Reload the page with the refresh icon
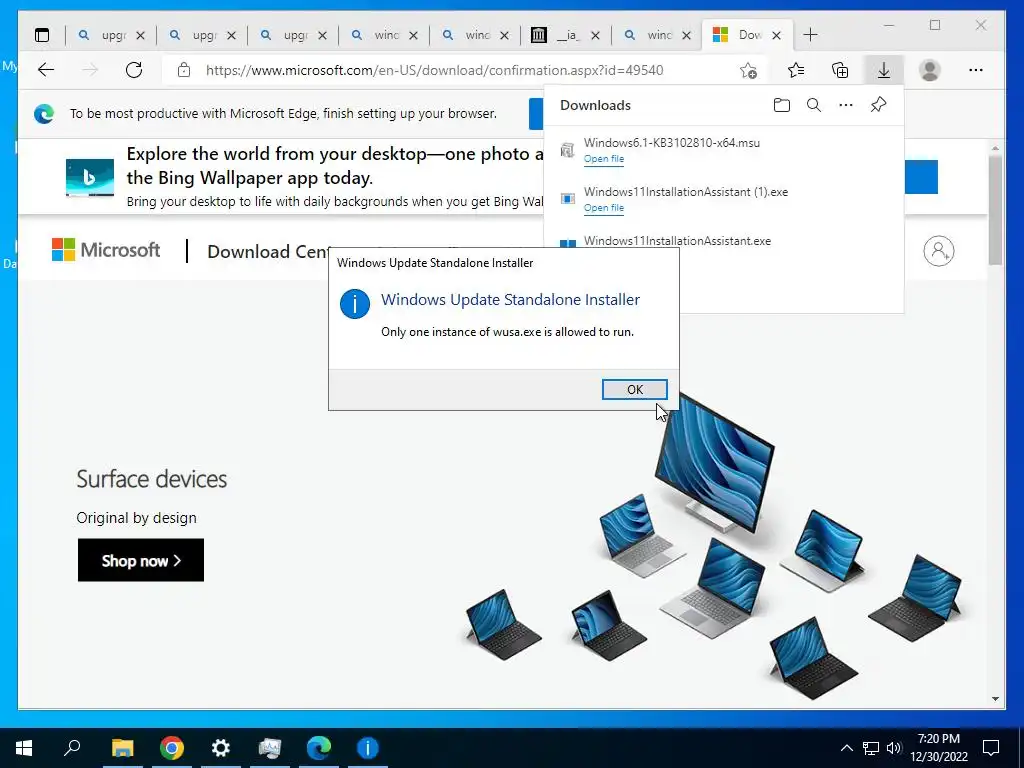 pos(134,70)
